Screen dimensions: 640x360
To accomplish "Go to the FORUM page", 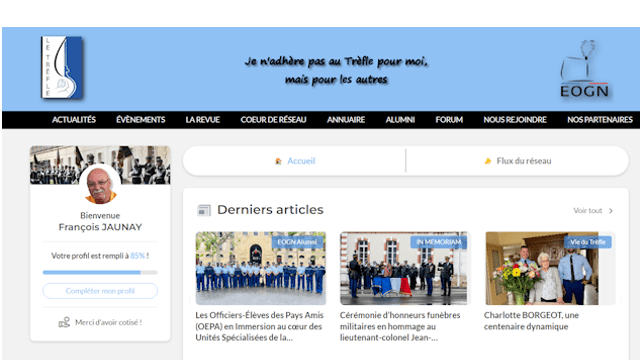I will (x=449, y=120).
